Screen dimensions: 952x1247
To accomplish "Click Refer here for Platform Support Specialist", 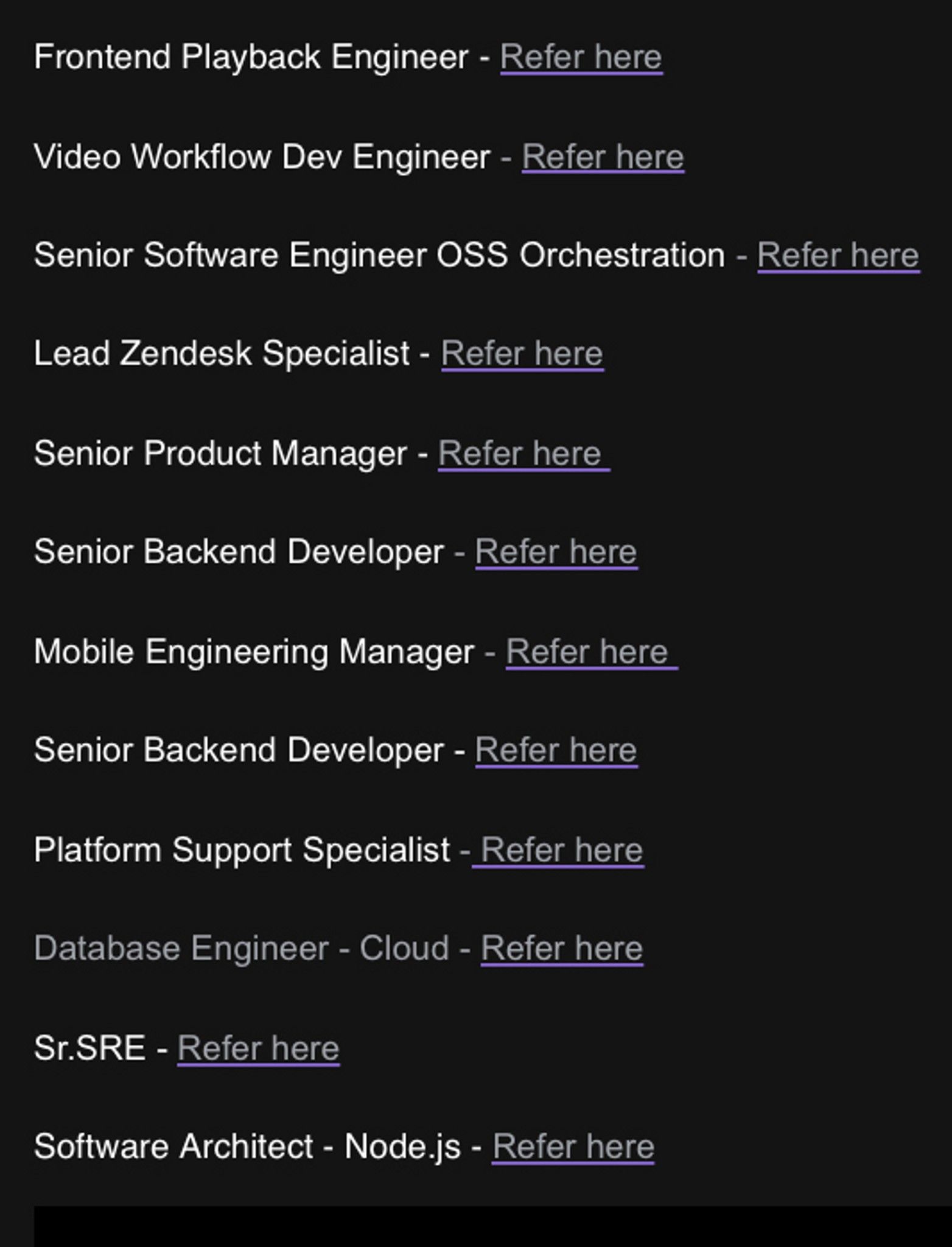I will click(x=558, y=850).
